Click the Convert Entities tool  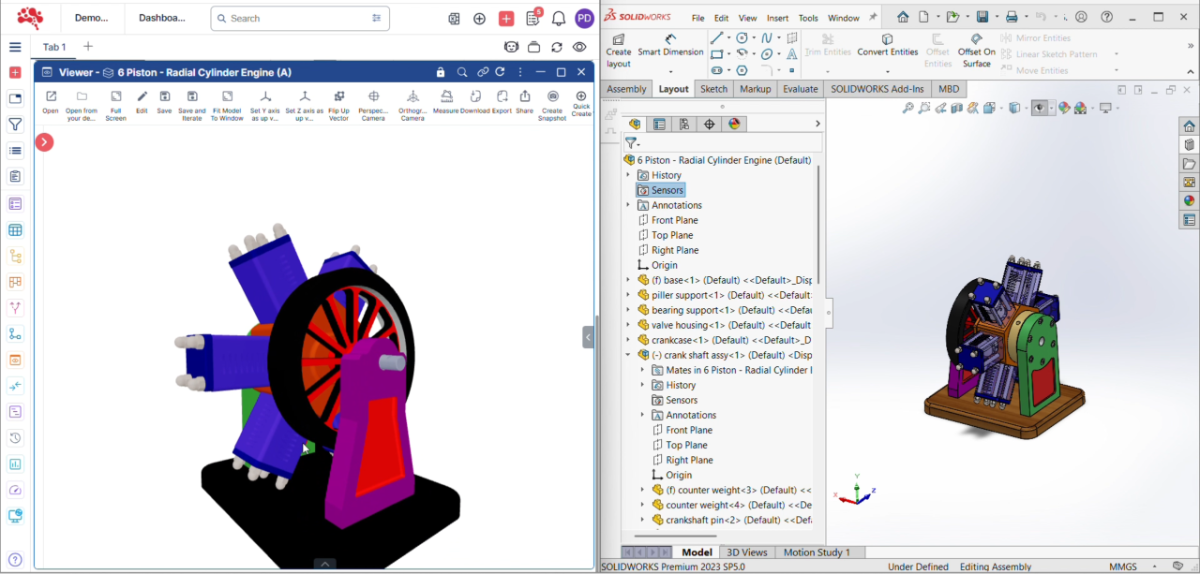pos(887,44)
